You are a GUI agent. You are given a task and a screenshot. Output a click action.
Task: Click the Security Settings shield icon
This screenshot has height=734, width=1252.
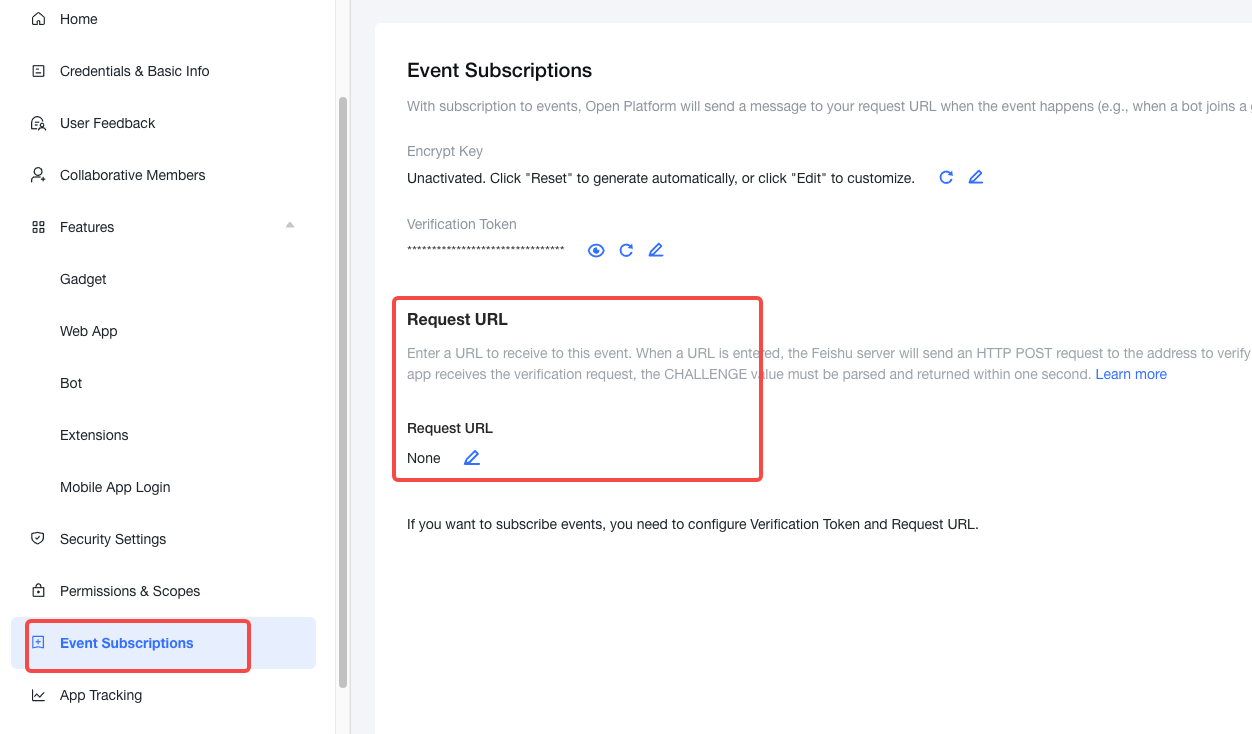[x=38, y=539]
